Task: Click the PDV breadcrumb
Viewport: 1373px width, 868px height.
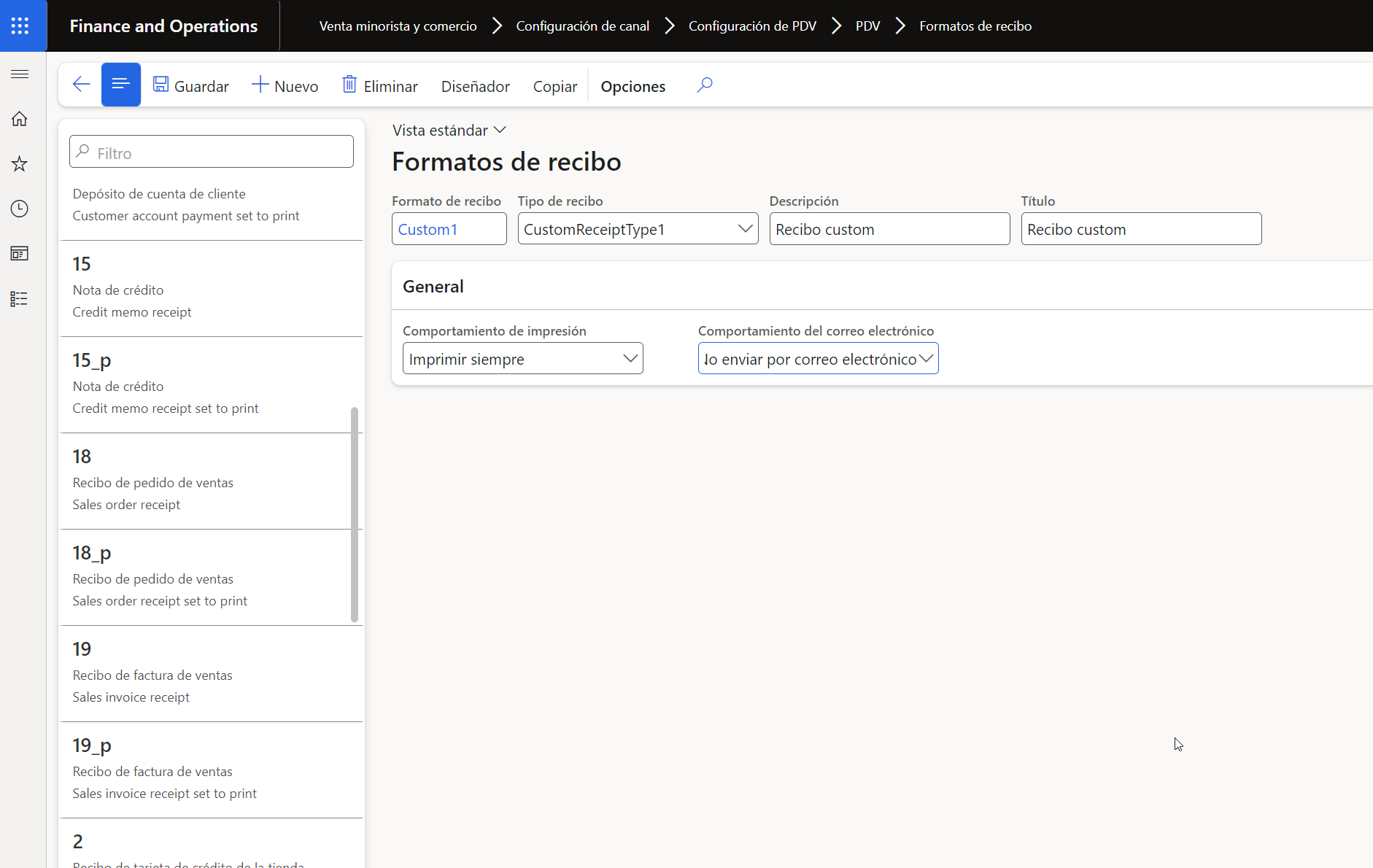Action: tap(867, 26)
